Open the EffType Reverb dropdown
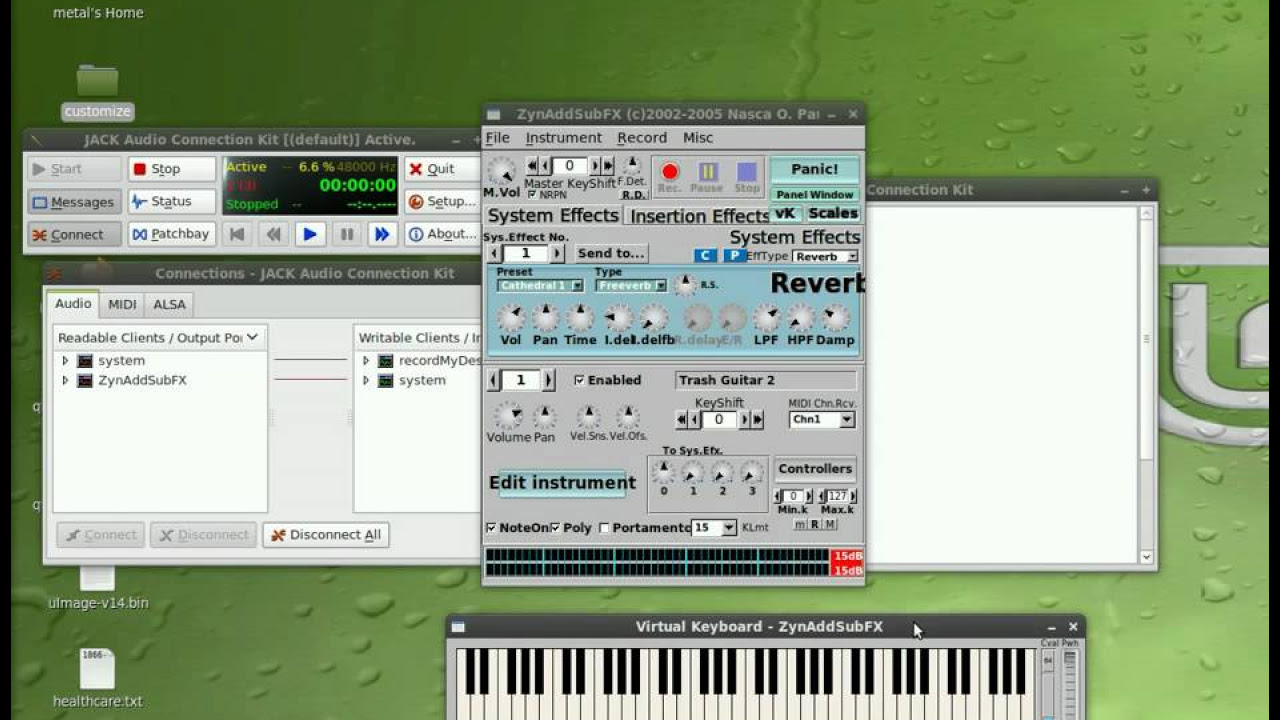This screenshot has height=720, width=1280. click(825, 256)
